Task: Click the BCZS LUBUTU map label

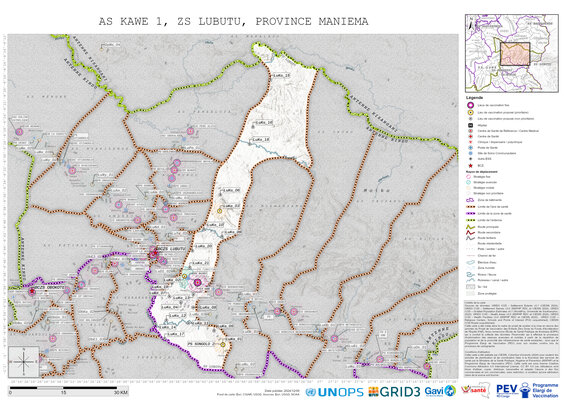Action: click(172, 249)
